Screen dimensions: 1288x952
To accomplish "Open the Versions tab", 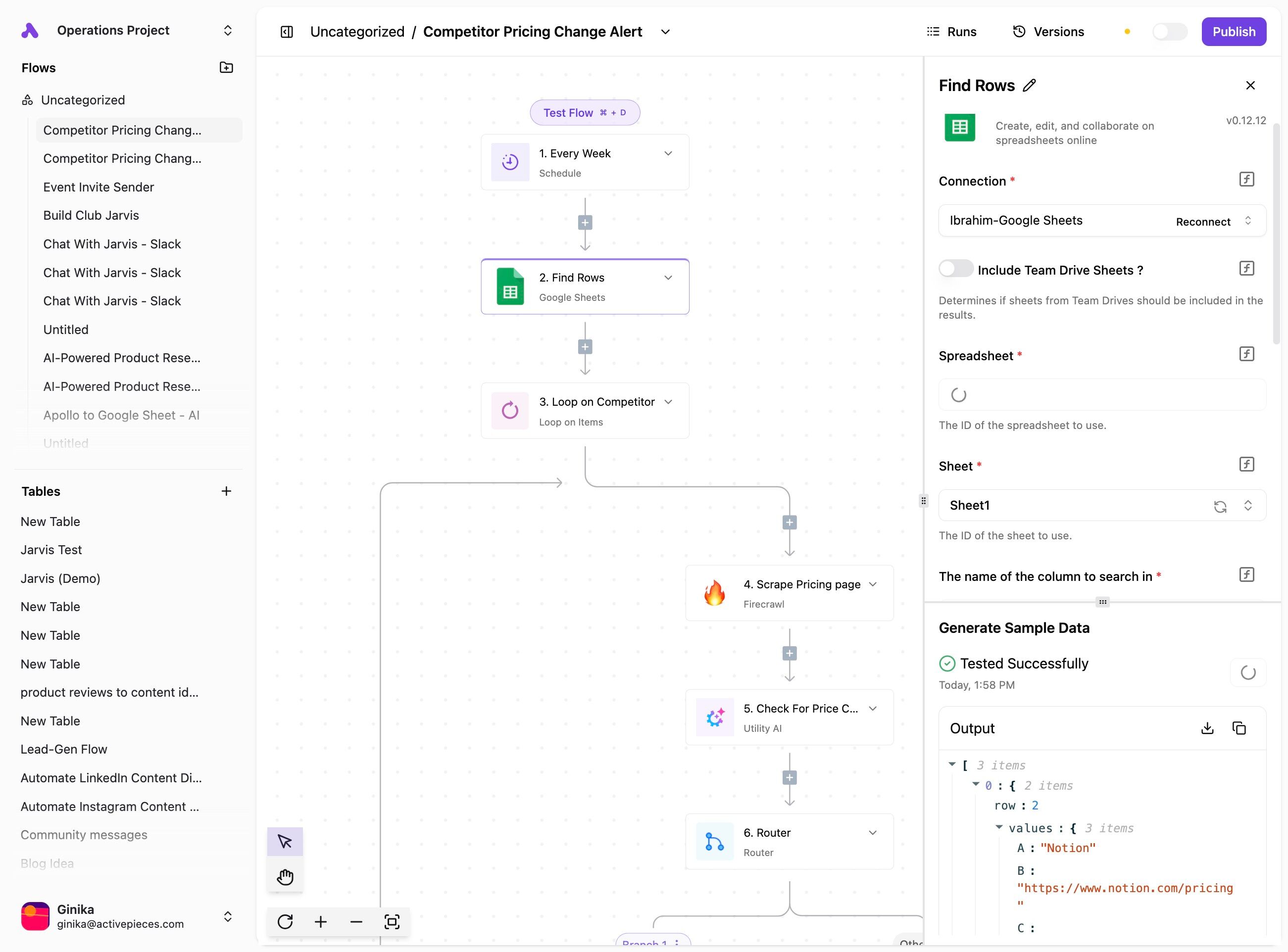I will (1048, 32).
